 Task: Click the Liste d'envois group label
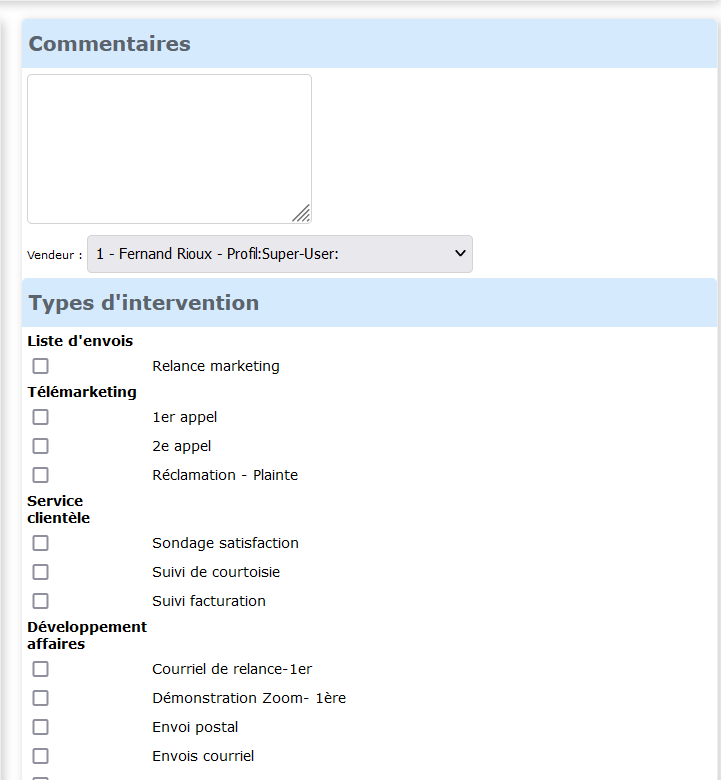pyautogui.click(x=80, y=341)
